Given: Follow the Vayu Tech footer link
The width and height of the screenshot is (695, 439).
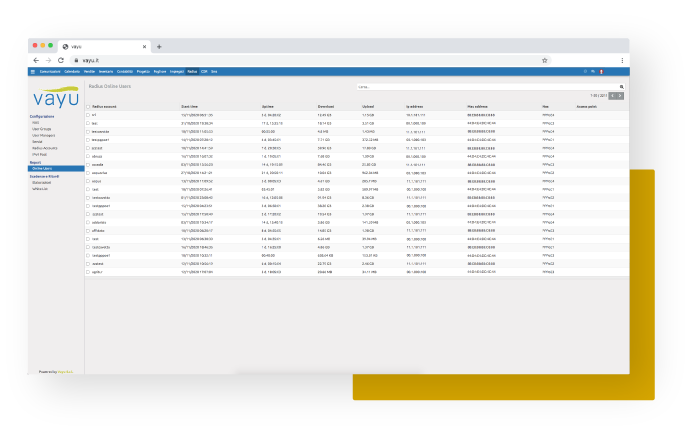Looking at the screenshot, I should pyautogui.click(x=65, y=372).
